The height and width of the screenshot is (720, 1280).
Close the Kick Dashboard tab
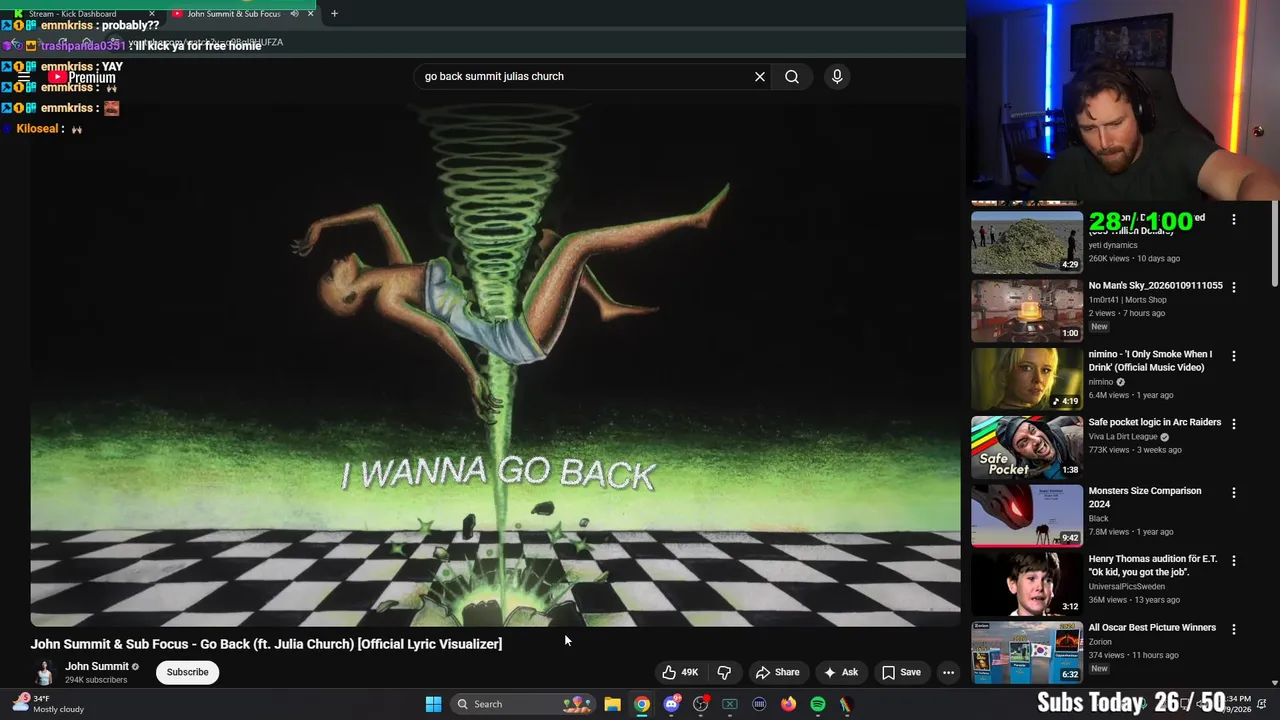152,14
